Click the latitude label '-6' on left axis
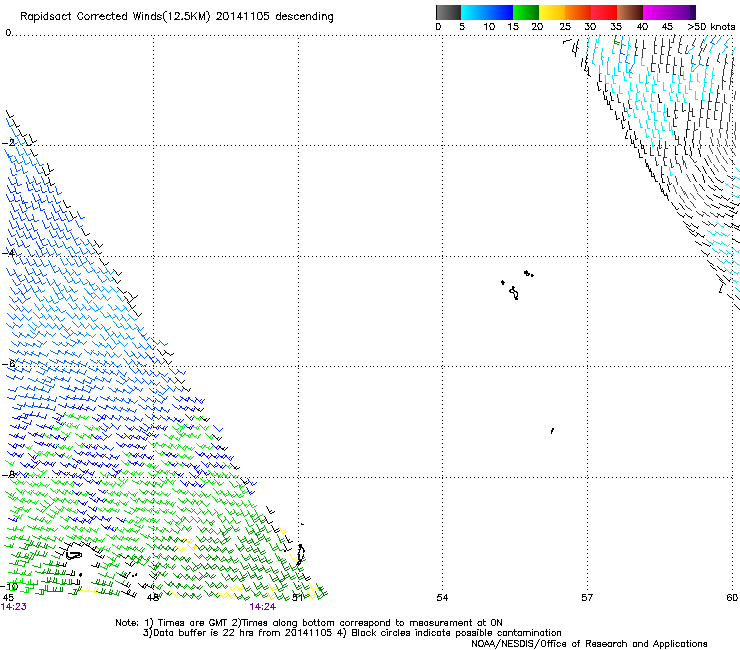 [8, 363]
